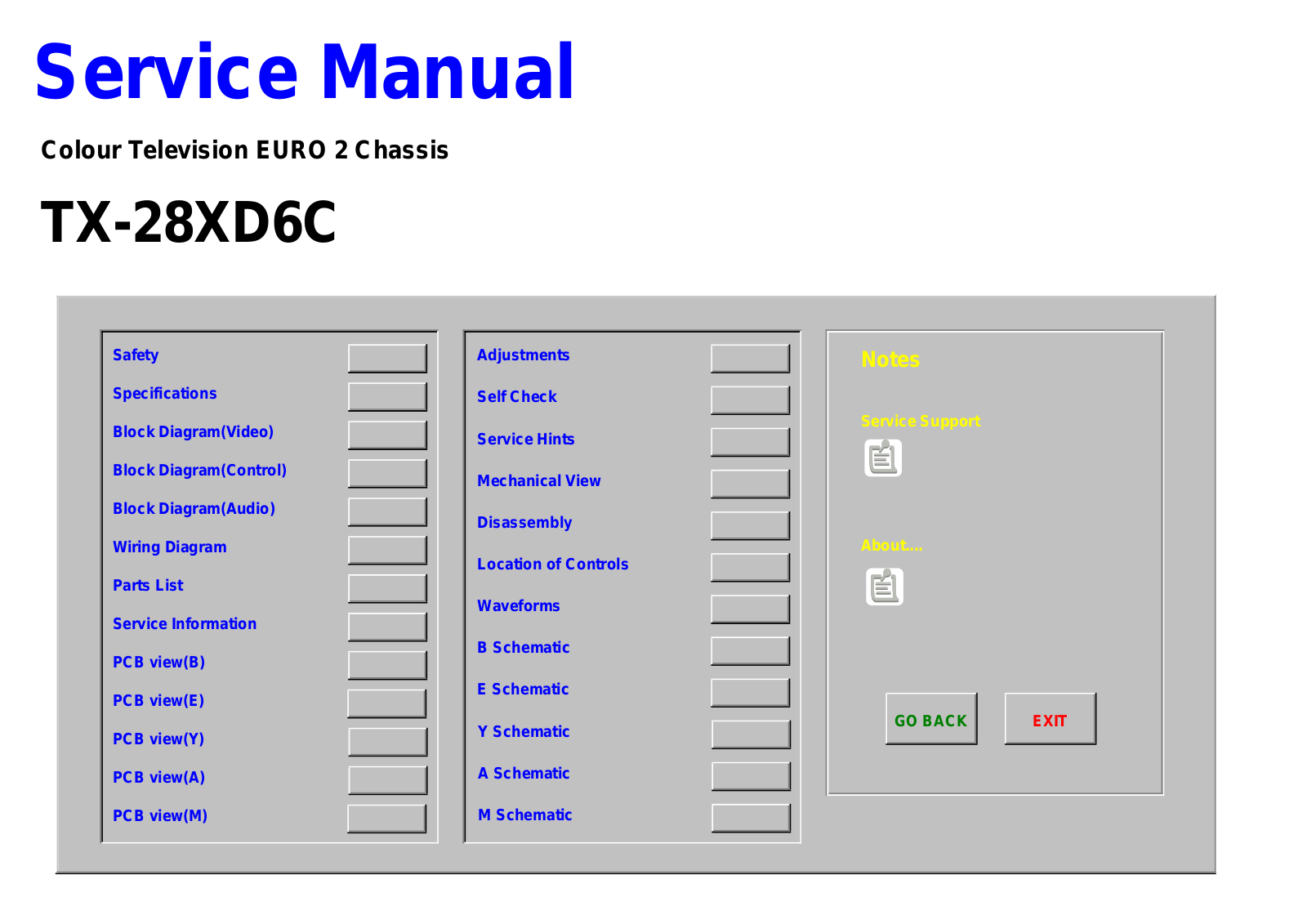Open the E Schematic button
The width and height of the screenshot is (1307, 924).
[x=750, y=693]
